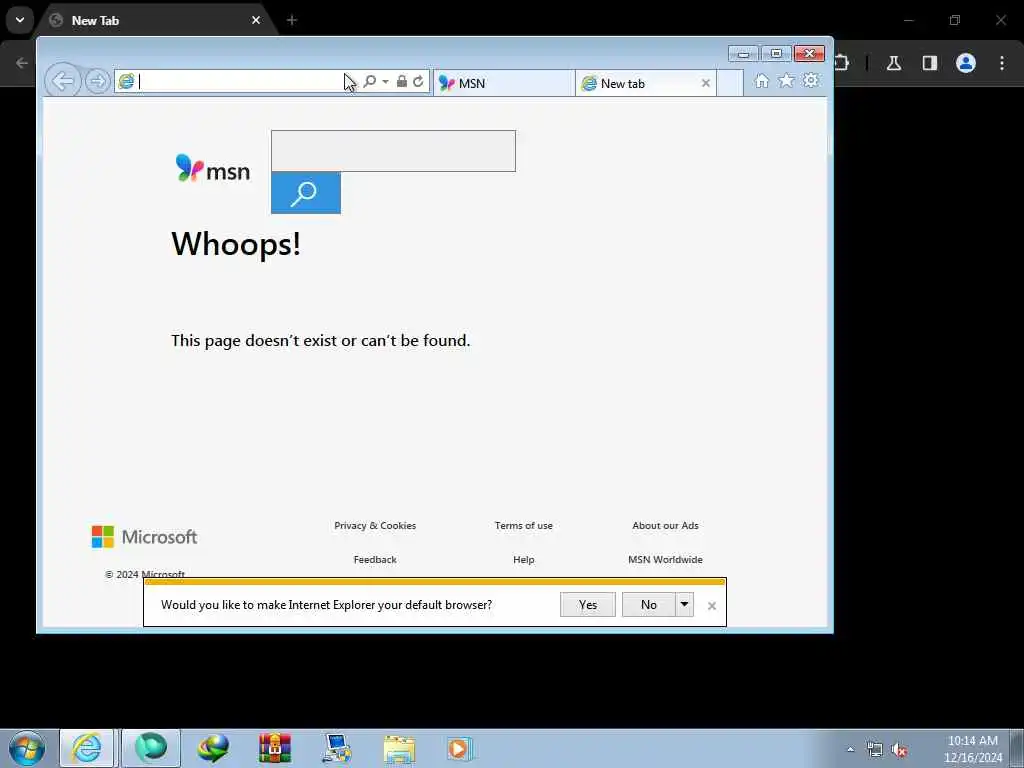Screen dimensions: 1024x768
Task: Focus the Internet Explorer address bar
Action: click(x=238, y=82)
